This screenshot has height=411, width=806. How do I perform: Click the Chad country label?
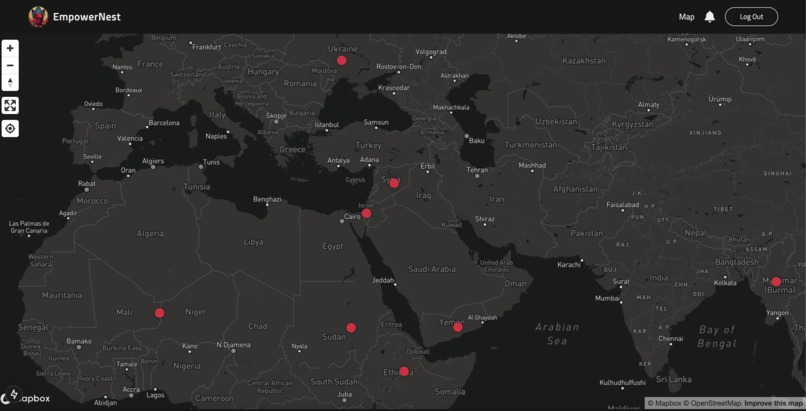tap(258, 326)
